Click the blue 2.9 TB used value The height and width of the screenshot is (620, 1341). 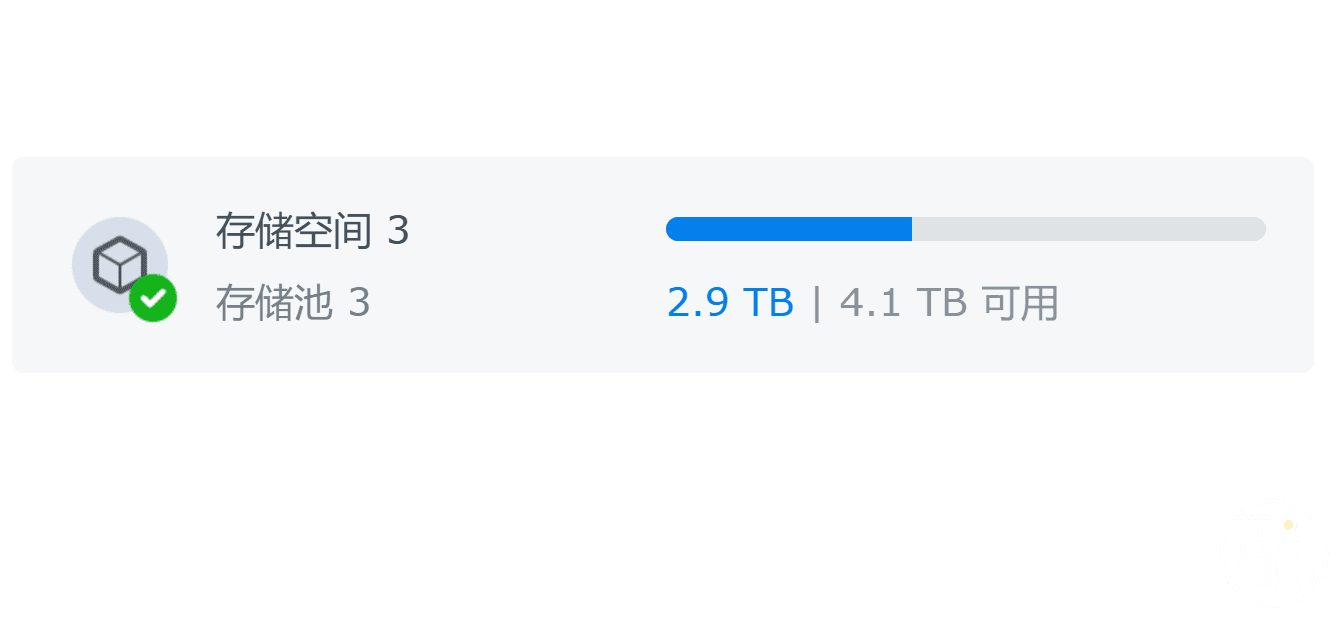pos(730,302)
